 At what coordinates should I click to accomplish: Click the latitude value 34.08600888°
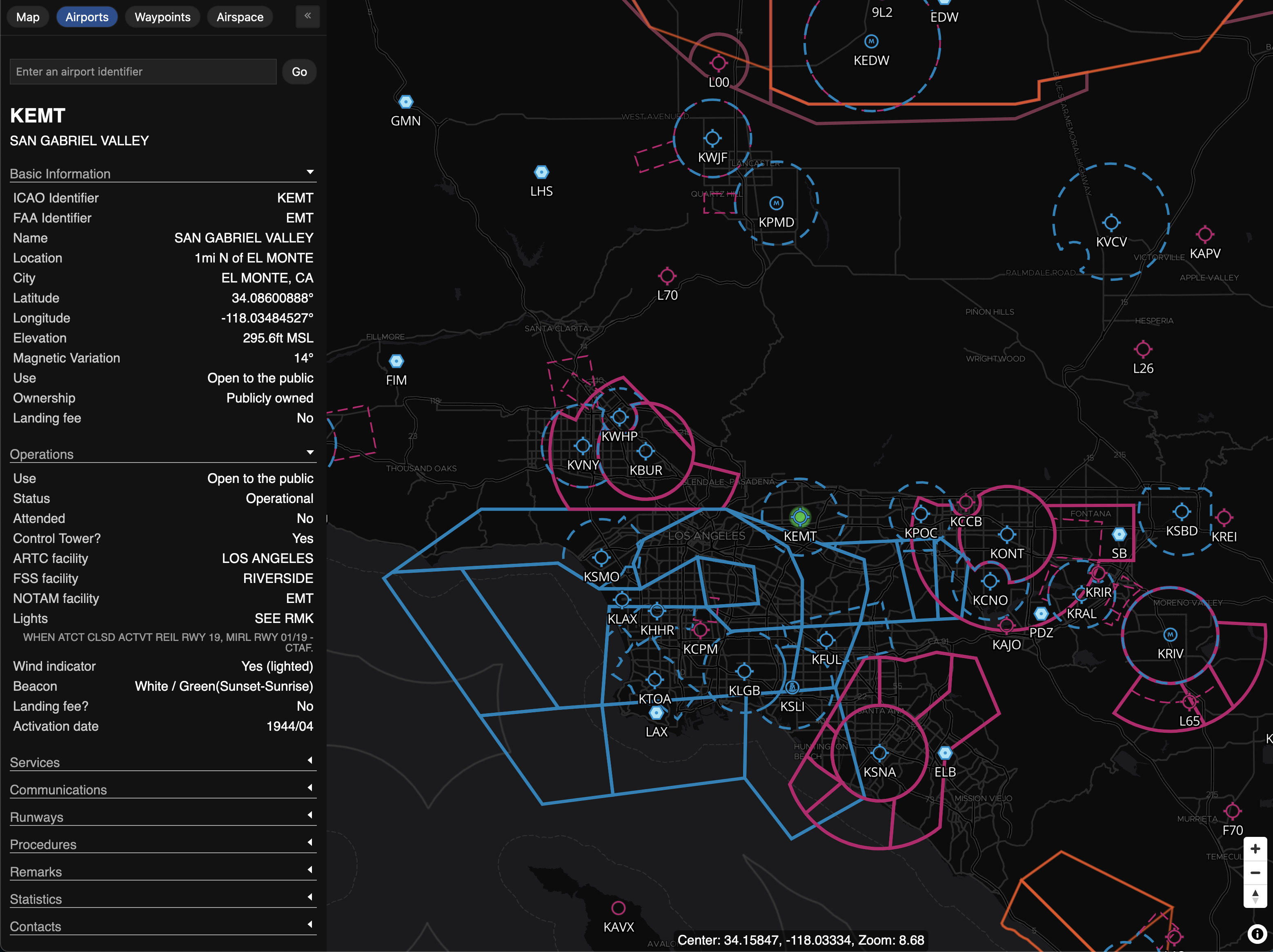pos(272,298)
